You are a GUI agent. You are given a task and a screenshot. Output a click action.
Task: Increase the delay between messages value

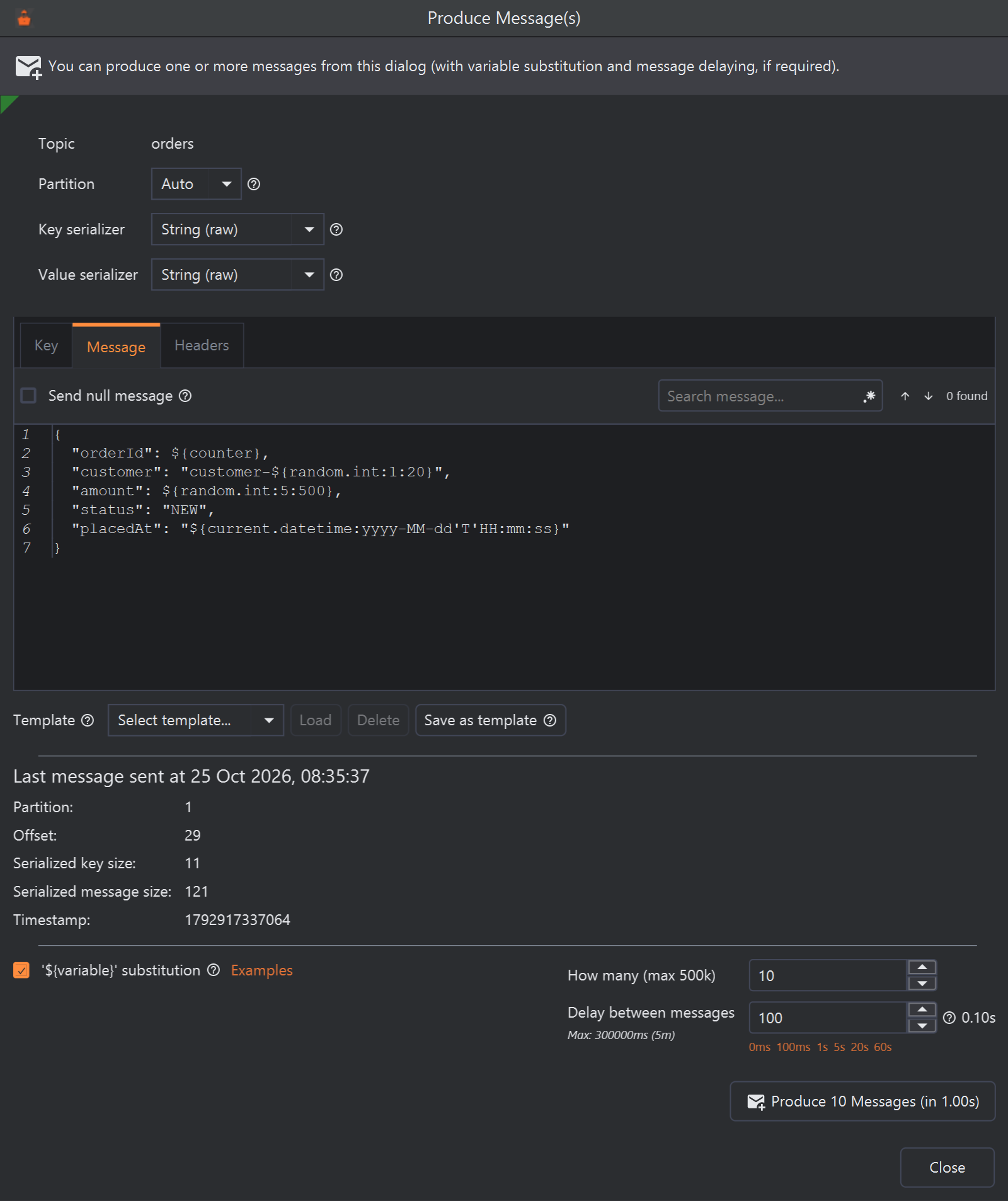point(922,1009)
